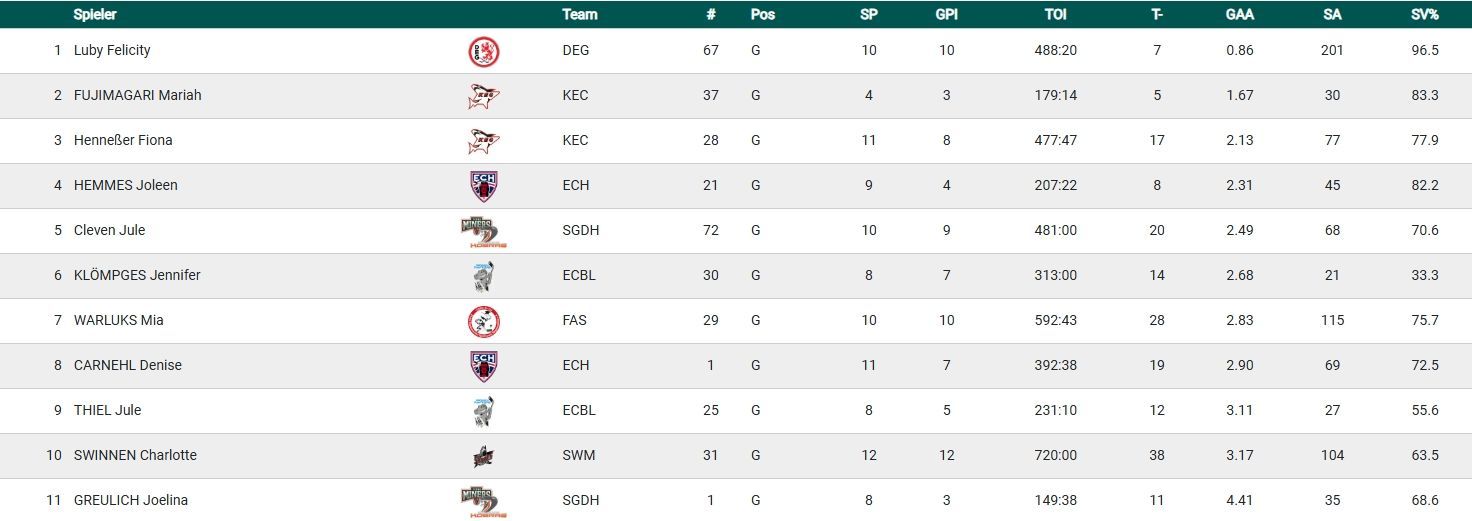Open player Henneßer Fiona's profile
Viewport: 1472px width, 521px height.
tap(123, 141)
